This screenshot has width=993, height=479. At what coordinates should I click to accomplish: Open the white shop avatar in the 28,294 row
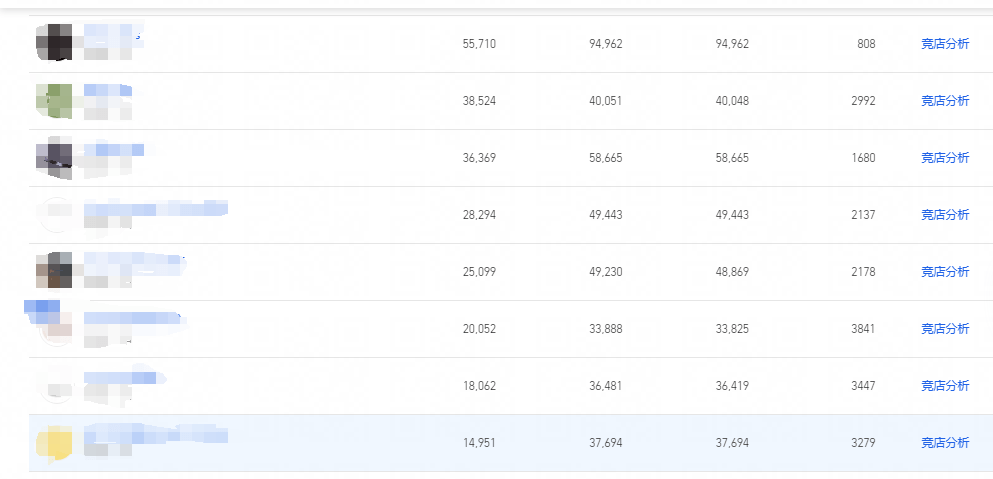54,215
